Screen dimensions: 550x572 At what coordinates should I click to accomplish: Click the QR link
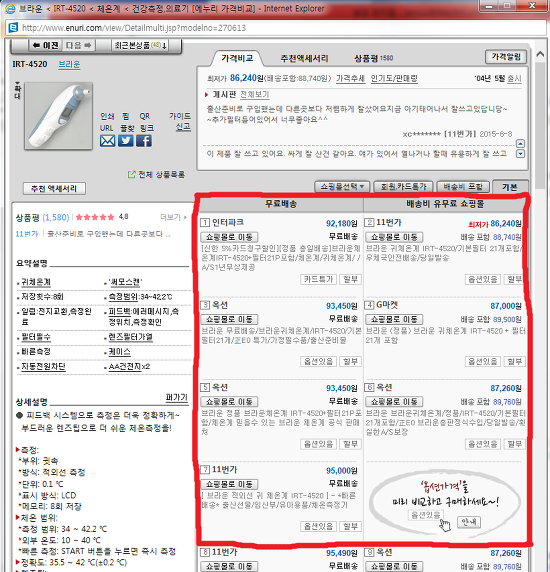click(145, 116)
